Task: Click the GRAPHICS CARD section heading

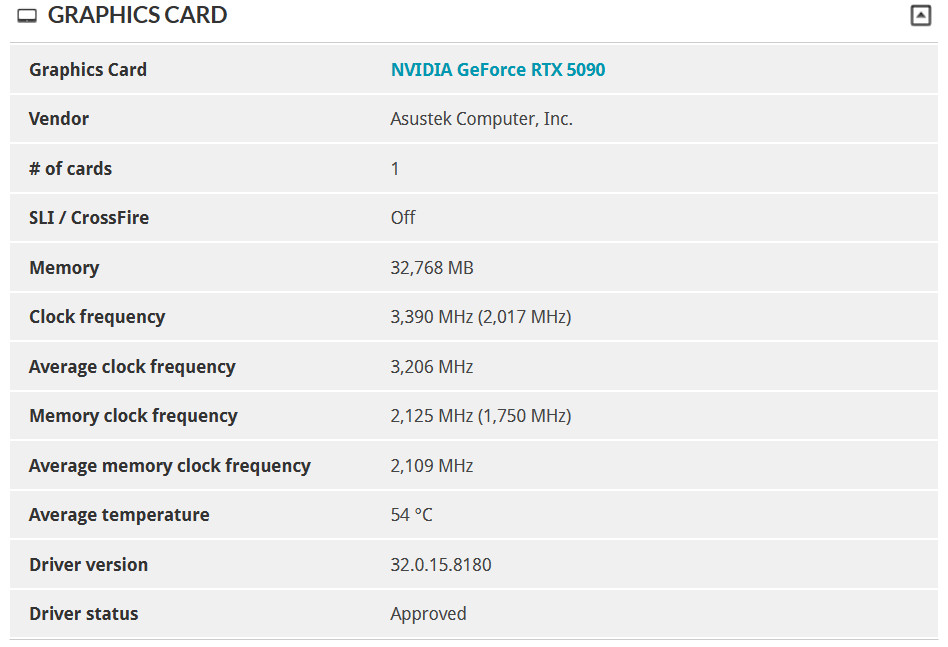Action: pos(137,16)
